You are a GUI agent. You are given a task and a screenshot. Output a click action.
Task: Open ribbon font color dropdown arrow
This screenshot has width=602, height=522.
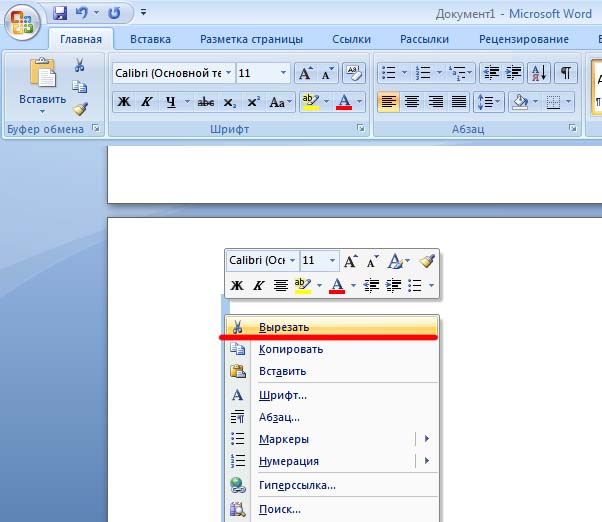tap(360, 102)
